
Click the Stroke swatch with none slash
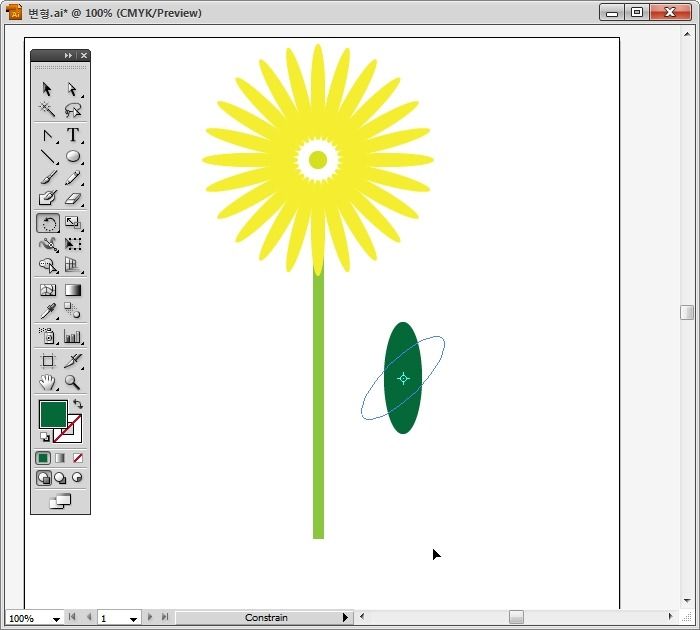[x=74, y=435]
